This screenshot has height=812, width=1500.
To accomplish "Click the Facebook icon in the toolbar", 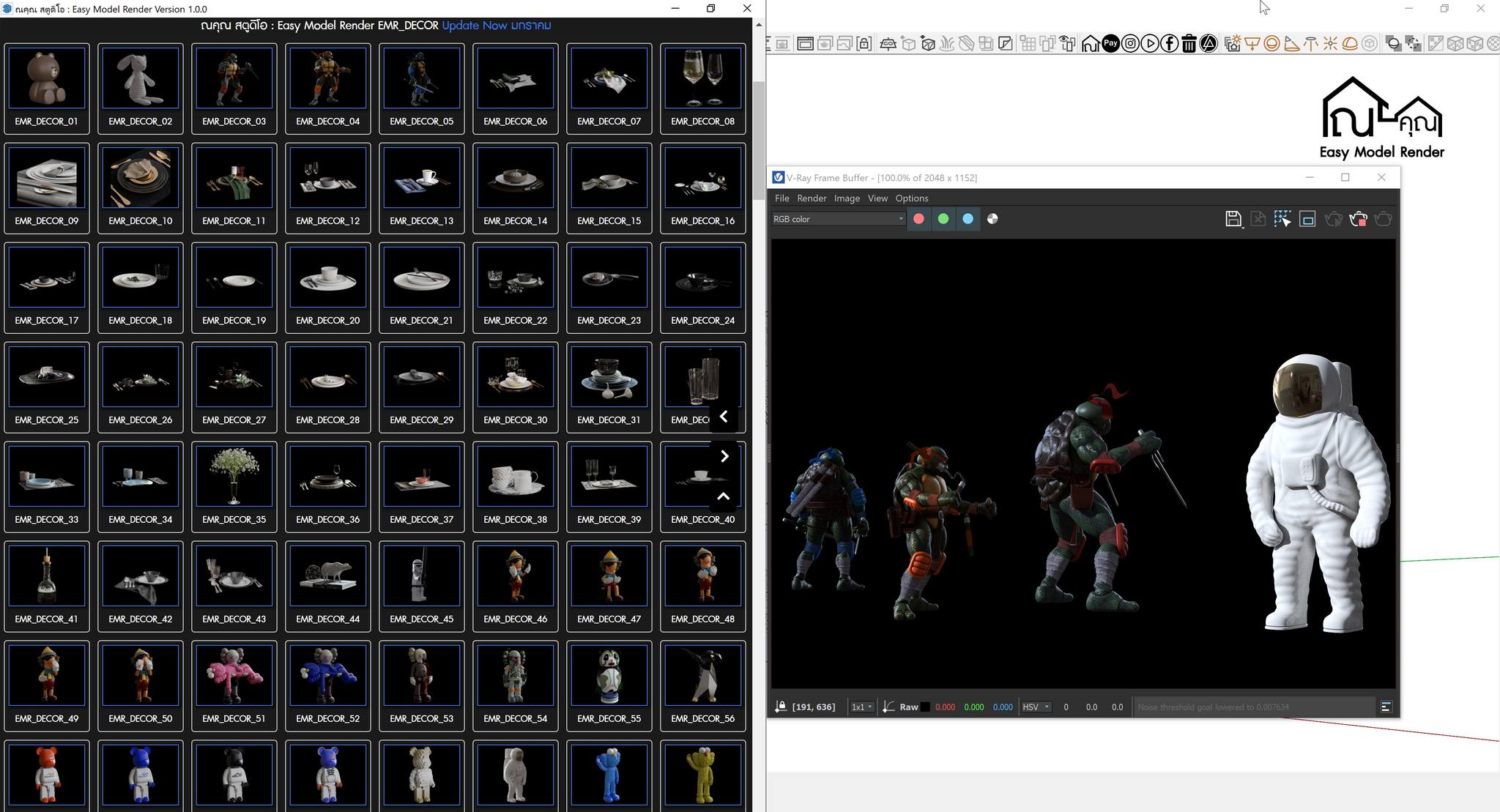I will tap(1170, 44).
